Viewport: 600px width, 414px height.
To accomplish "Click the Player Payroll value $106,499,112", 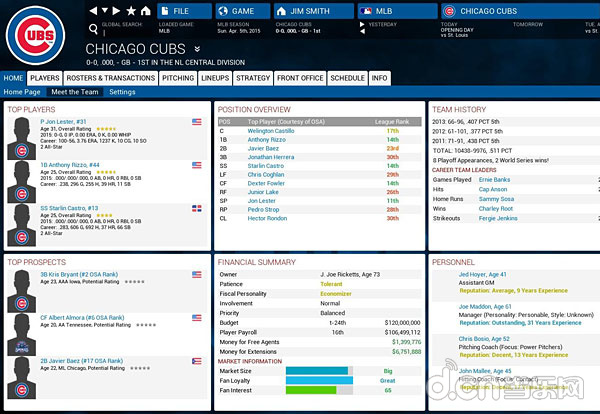I will pyautogui.click(x=403, y=333).
